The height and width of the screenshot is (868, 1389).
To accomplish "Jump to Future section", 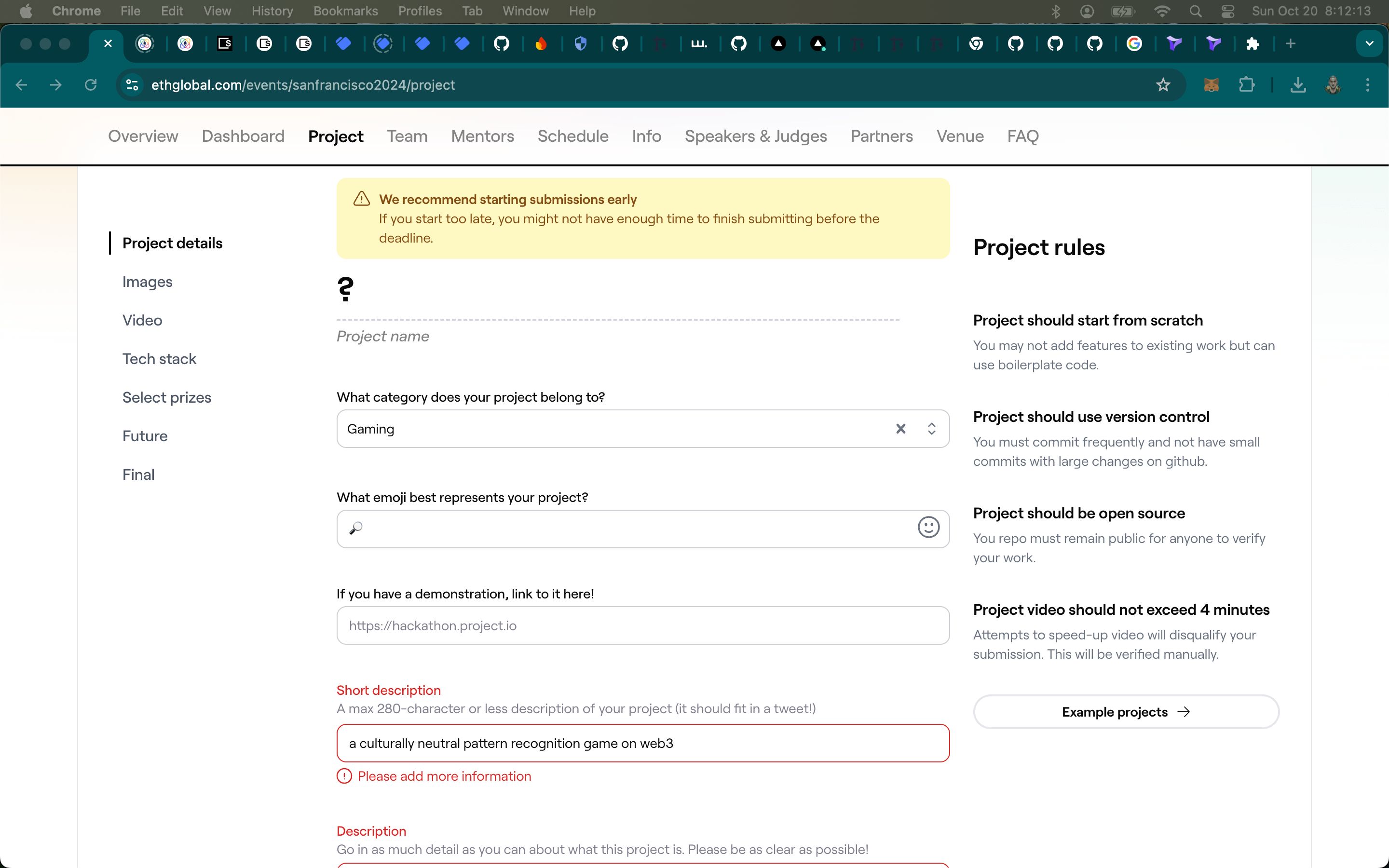I will [x=145, y=436].
